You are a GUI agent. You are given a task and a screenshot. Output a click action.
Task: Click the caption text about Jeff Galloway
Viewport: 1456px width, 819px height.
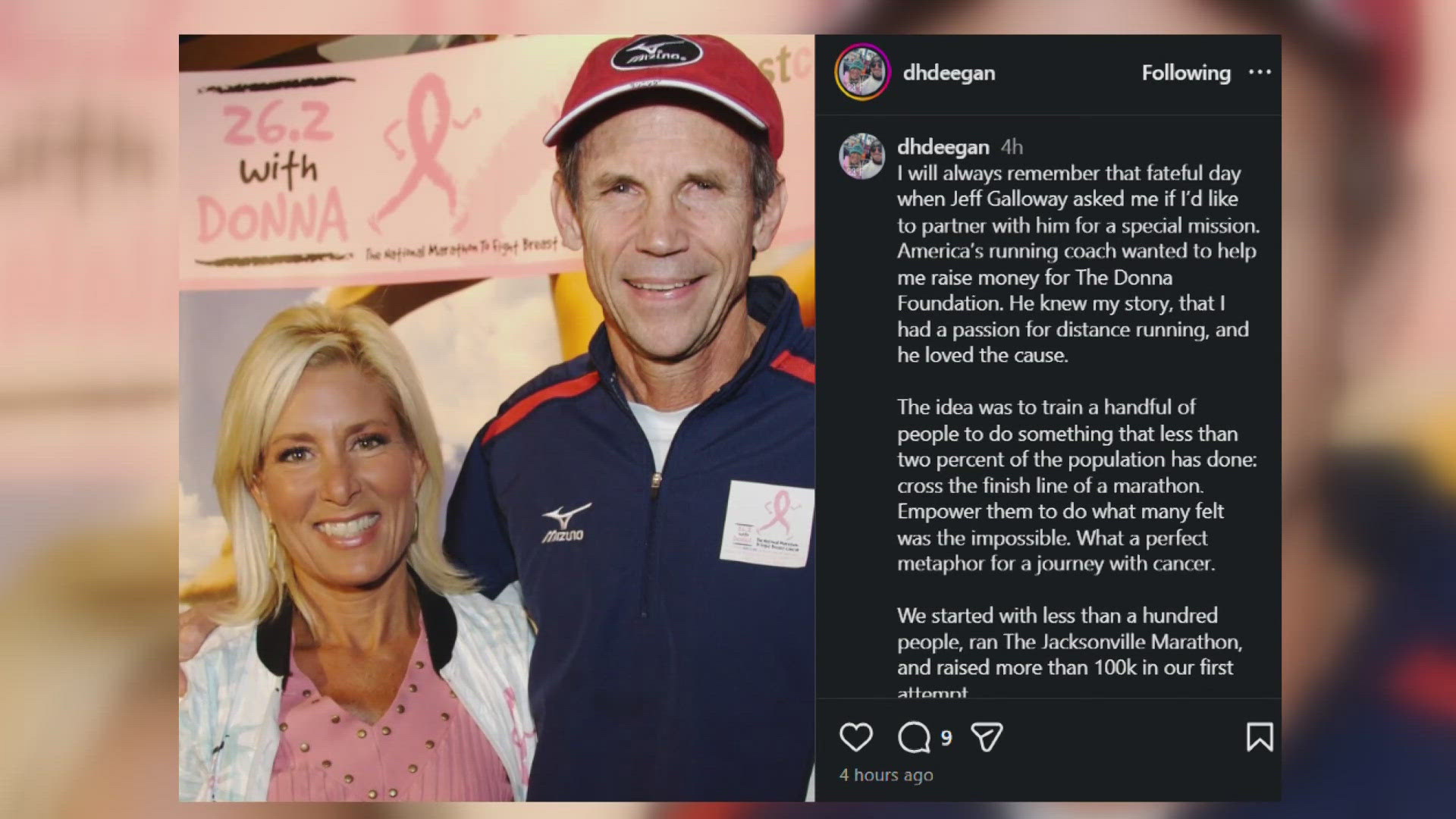[x=1077, y=264]
